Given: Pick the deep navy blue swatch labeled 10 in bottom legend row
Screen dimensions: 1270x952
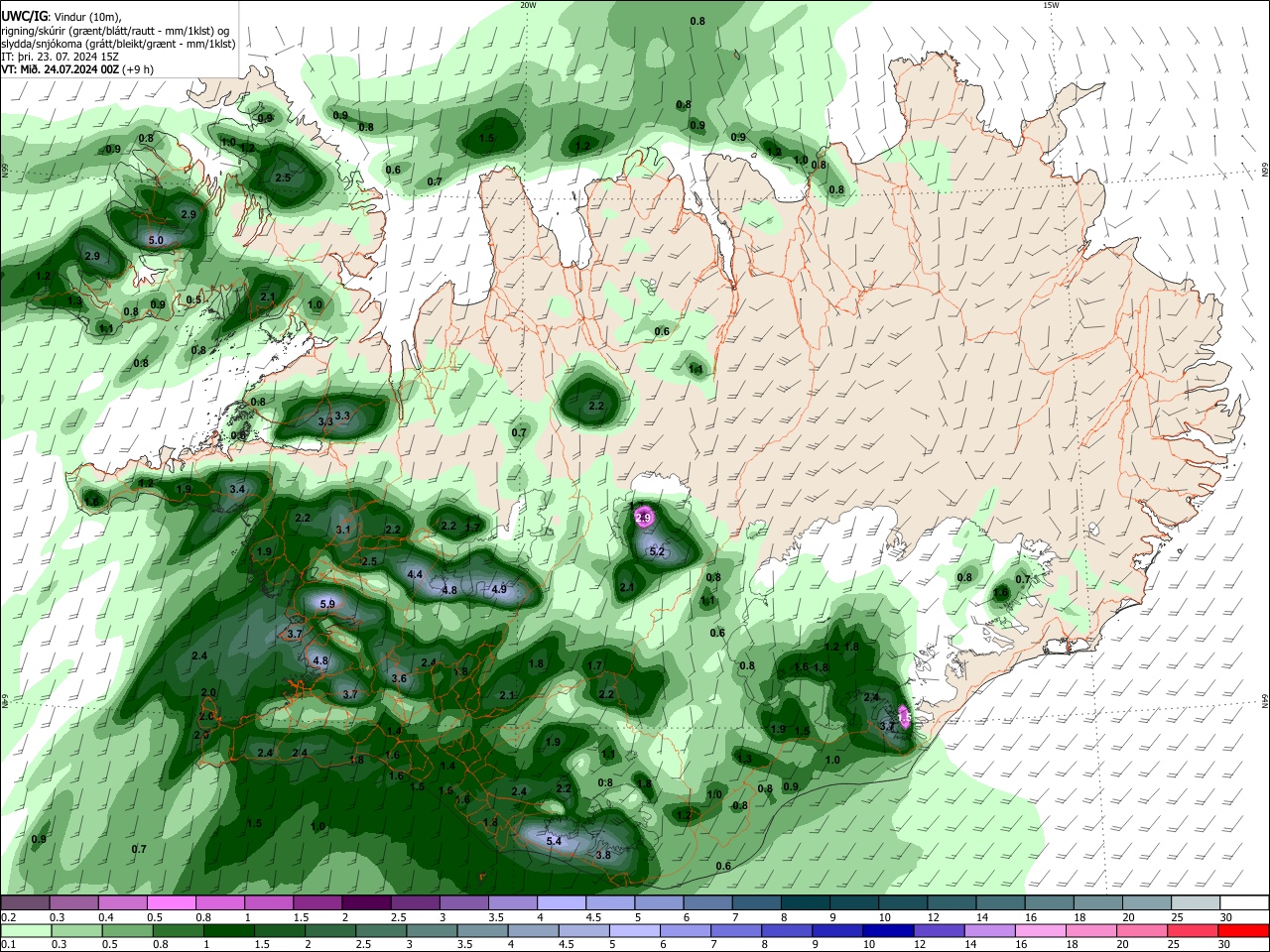Looking at the screenshot, I should point(887,930).
